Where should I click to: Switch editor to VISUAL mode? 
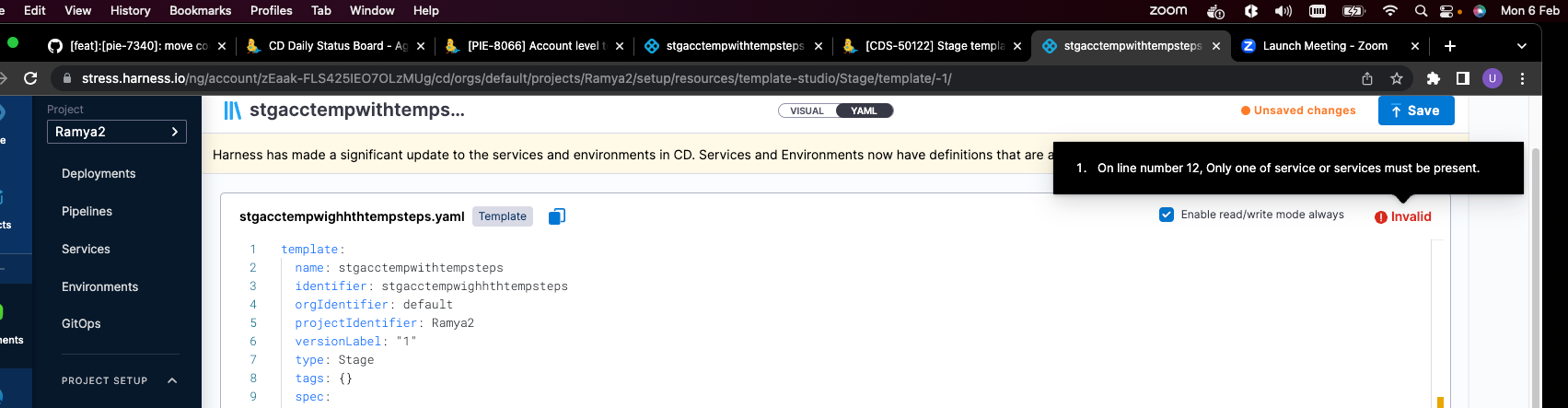tap(807, 111)
